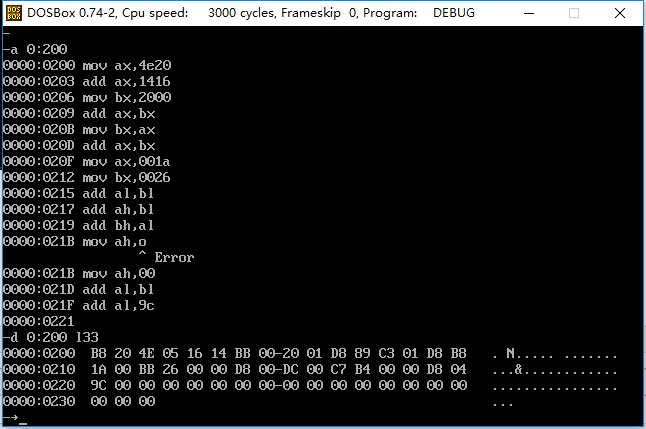
Task: Select line 'mov ax,4e20'
Action: [x=87, y=66]
